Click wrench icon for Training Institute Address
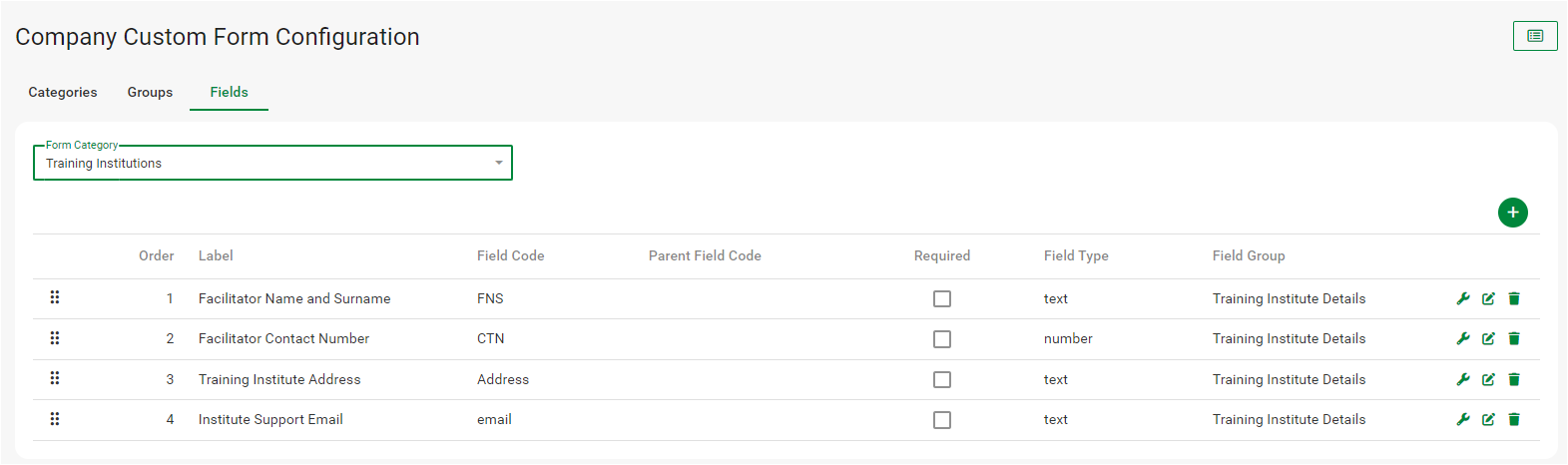 [1463, 379]
